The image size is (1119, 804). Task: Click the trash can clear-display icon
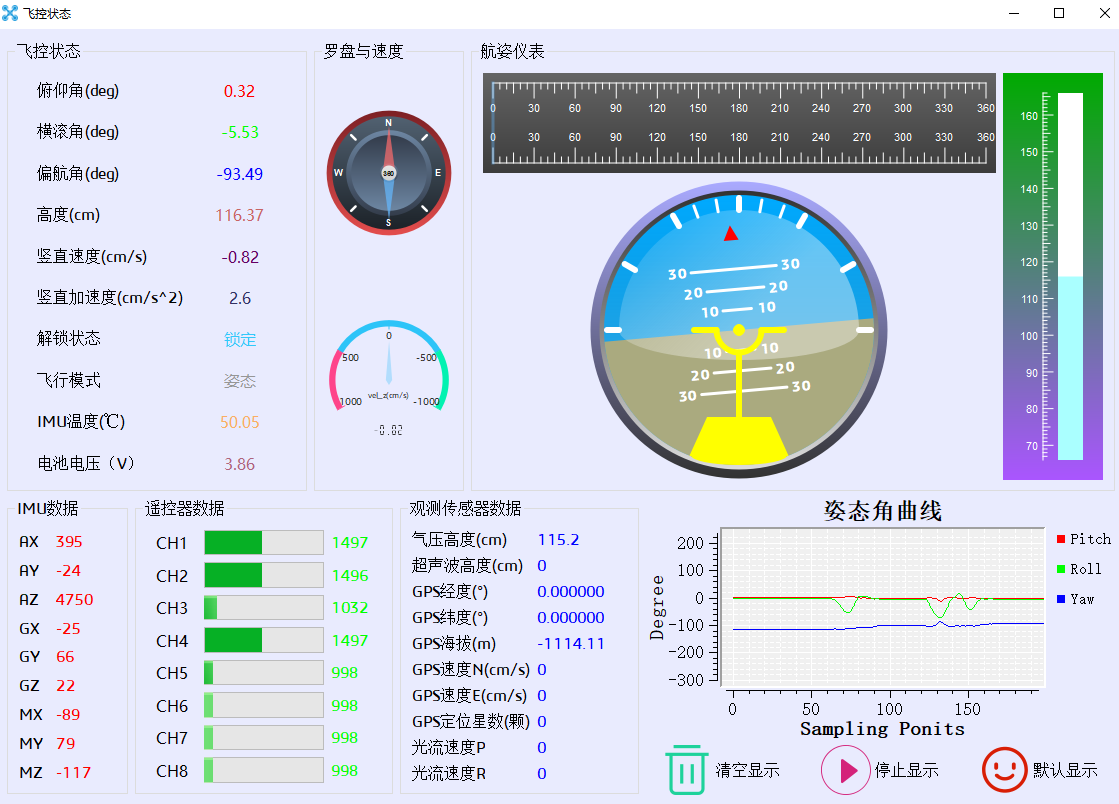(687, 770)
